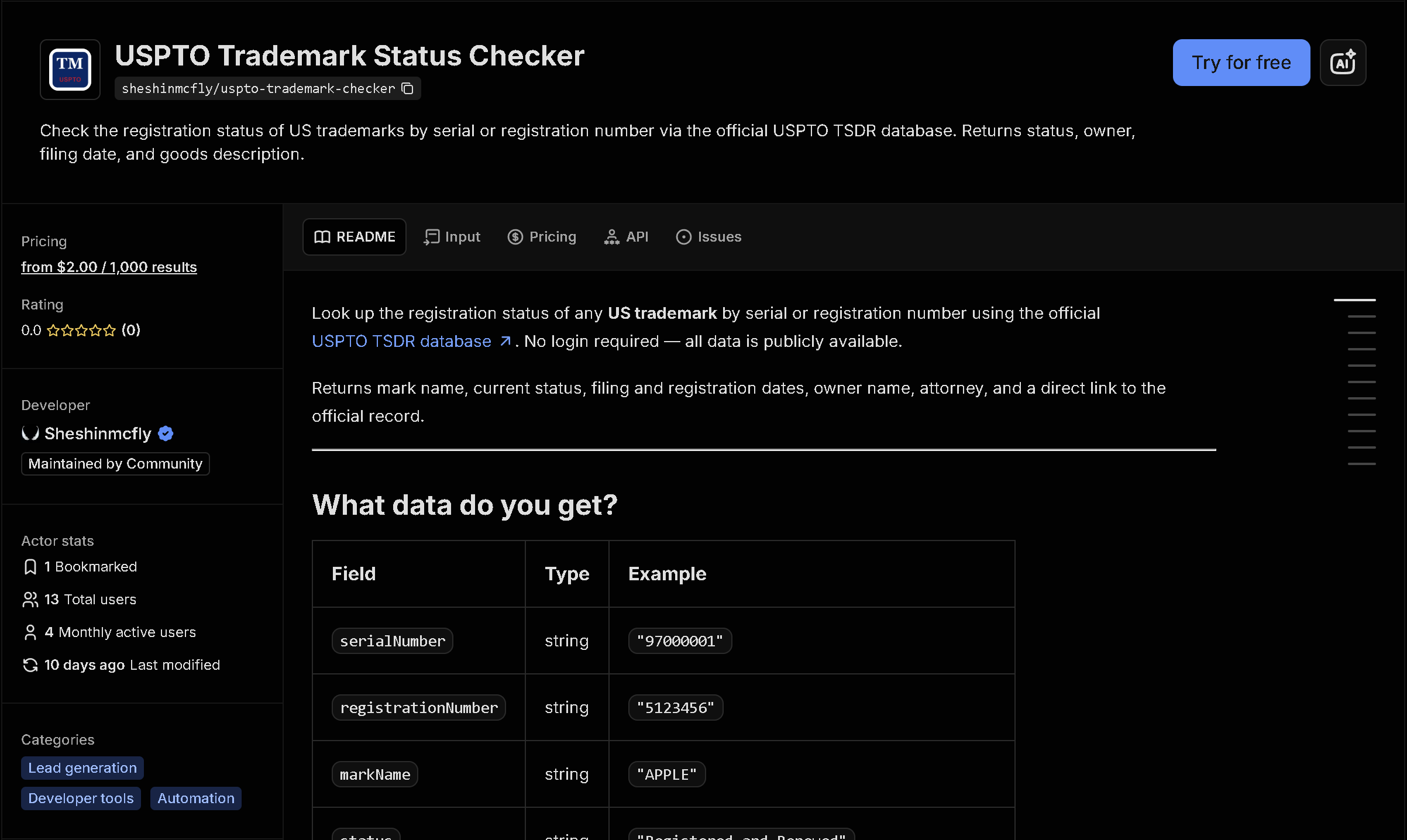Viewport: 1407px width, 840px height.
Task: Click the Type column header
Action: 567,574
